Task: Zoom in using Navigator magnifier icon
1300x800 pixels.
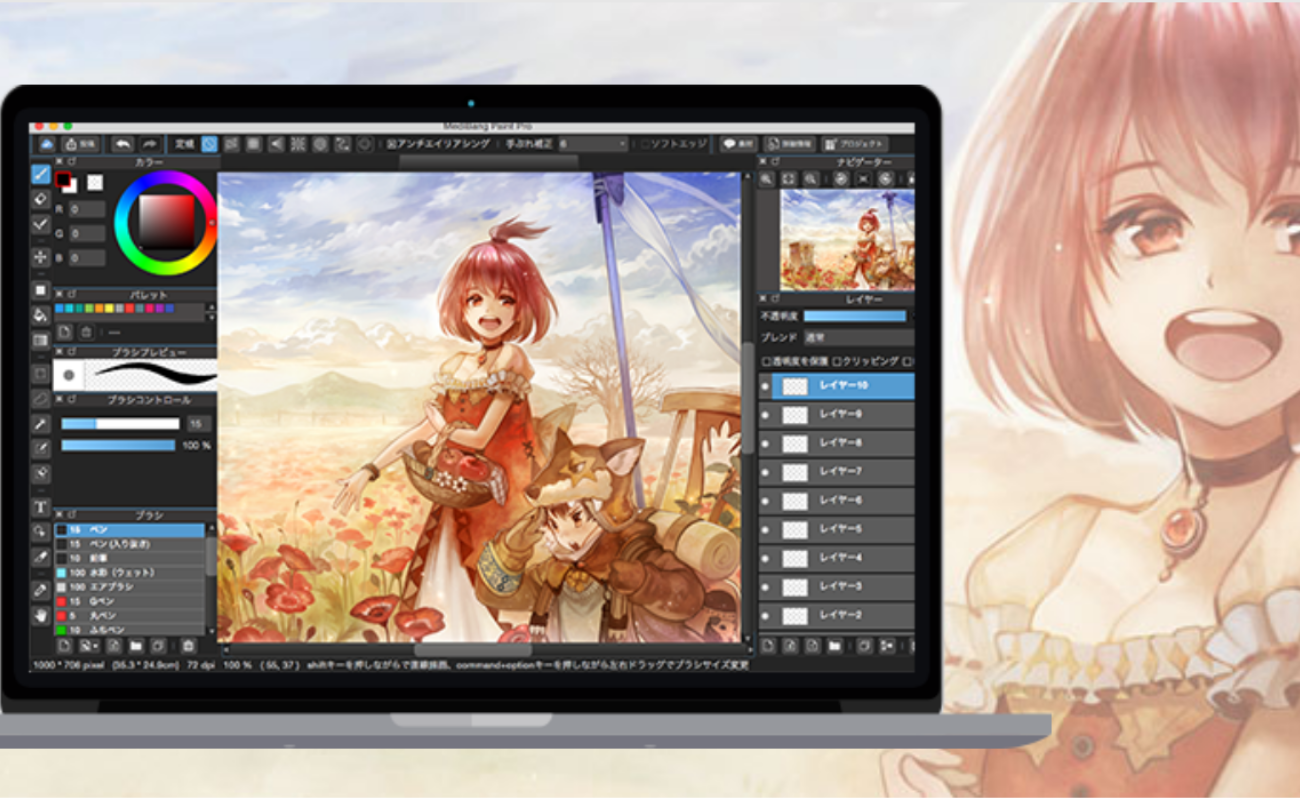Action: point(766,179)
